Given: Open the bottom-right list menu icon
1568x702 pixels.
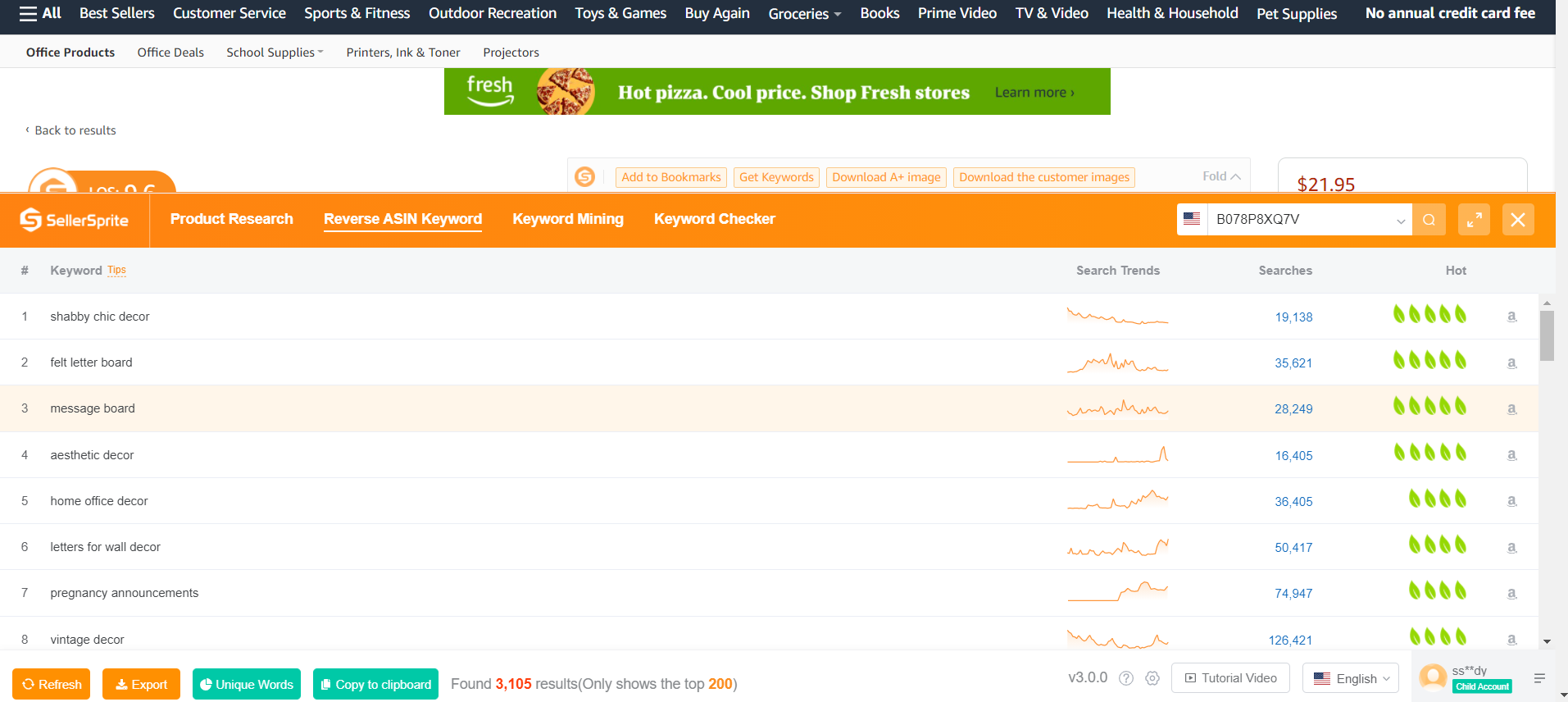Looking at the screenshot, I should pos(1539,678).
